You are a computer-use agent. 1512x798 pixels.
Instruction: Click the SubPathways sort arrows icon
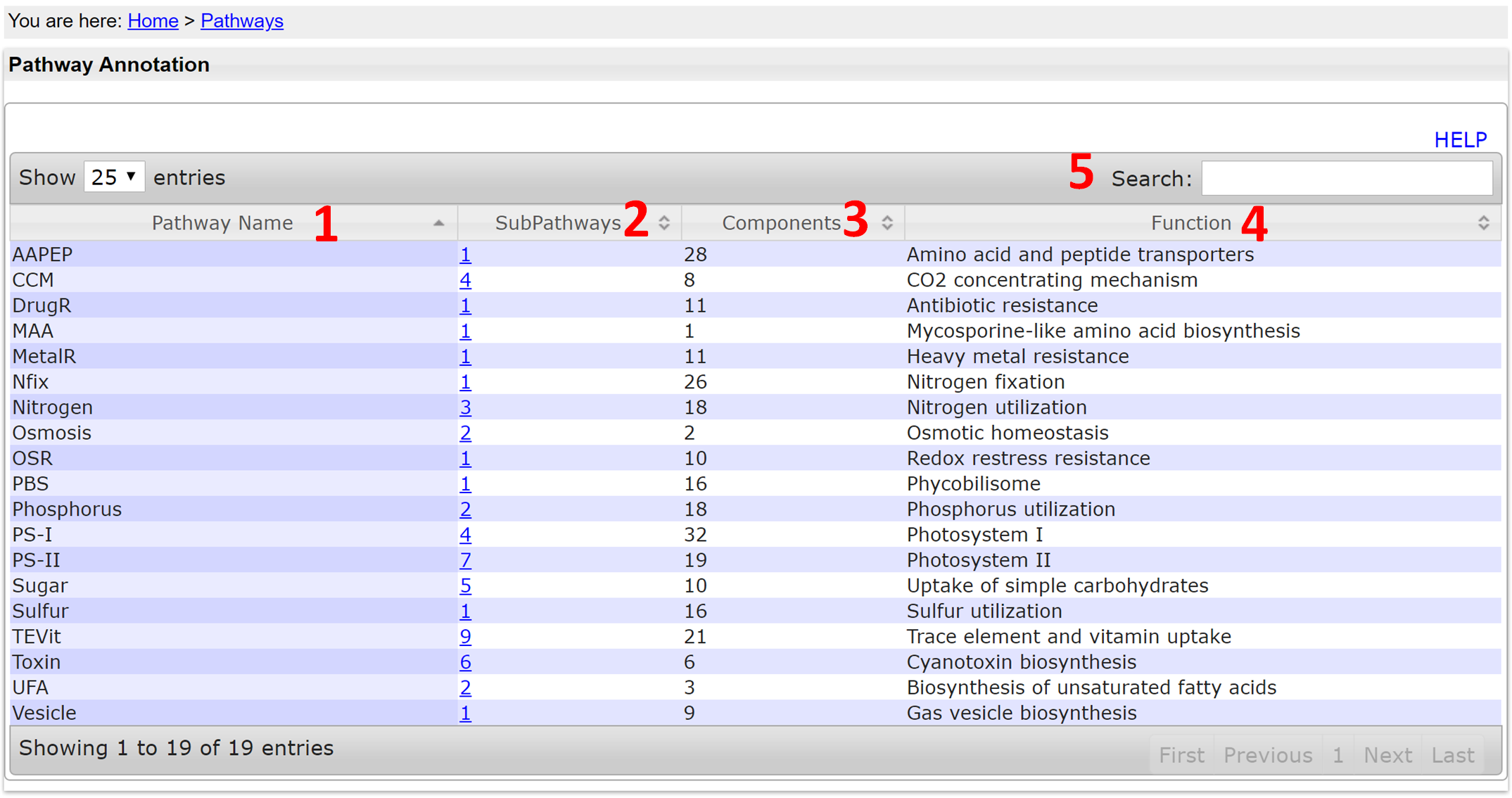(x=664, y=223)
